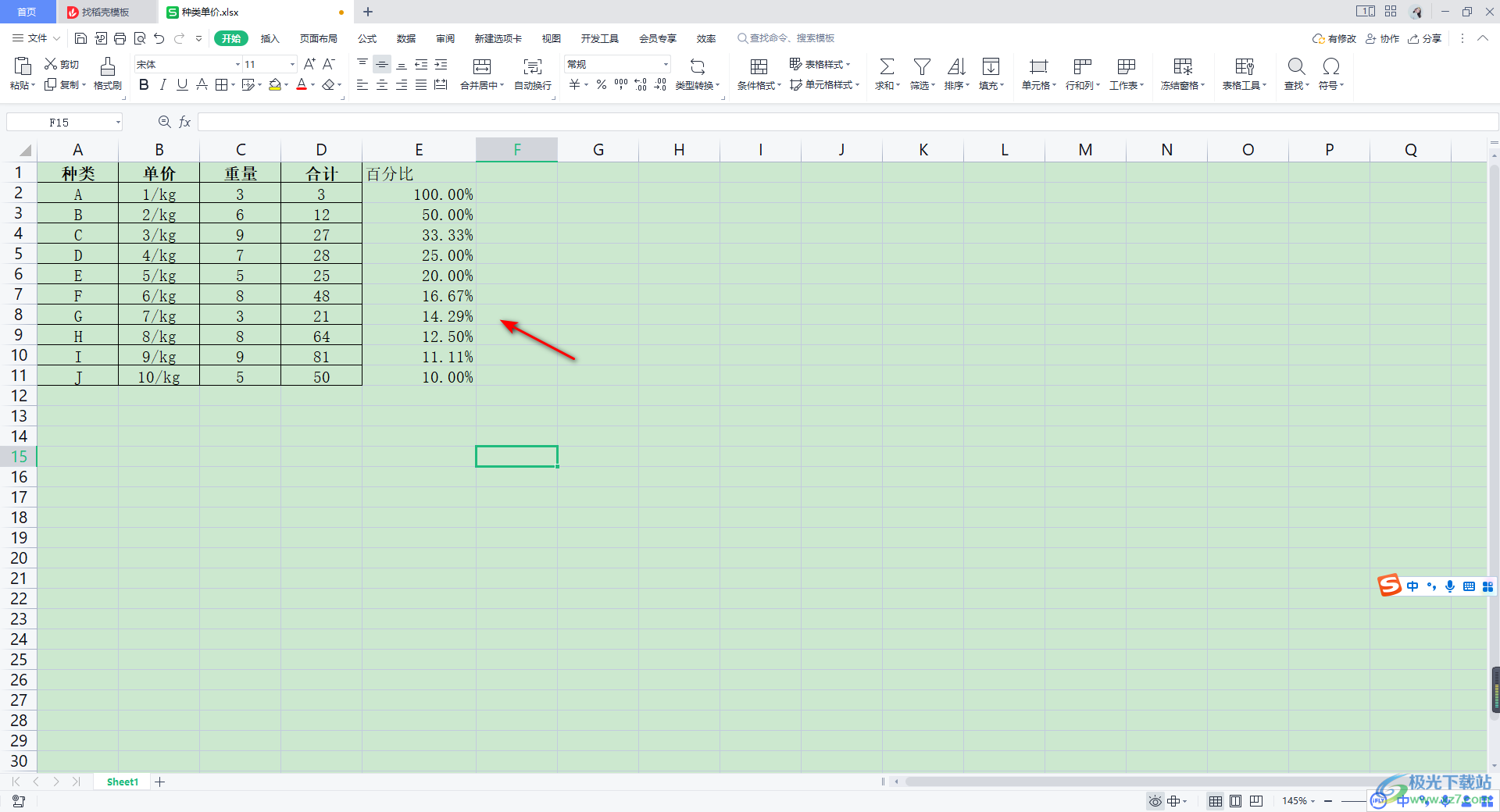Viewport: 1500px width, 812px height.
Task: Open the Data (数据) tab
Action: [406, 38]
